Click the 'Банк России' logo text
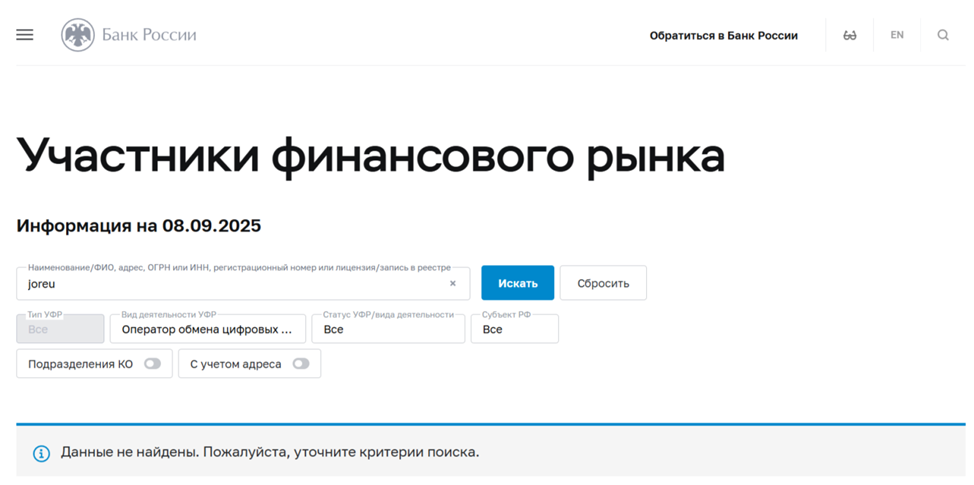The image size is (974, 485). click(149, 35)
